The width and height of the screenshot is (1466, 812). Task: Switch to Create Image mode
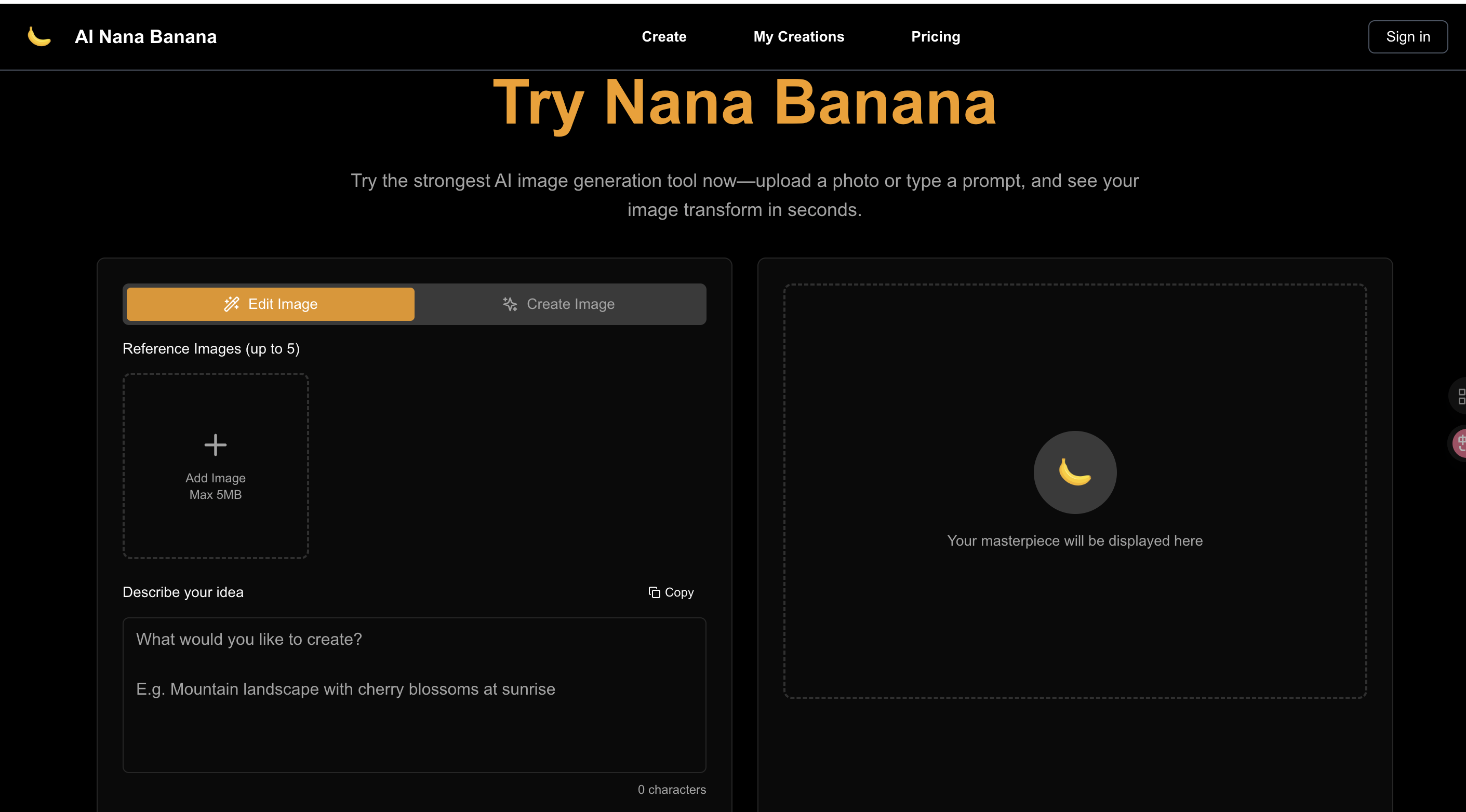[x=560, y=304]
